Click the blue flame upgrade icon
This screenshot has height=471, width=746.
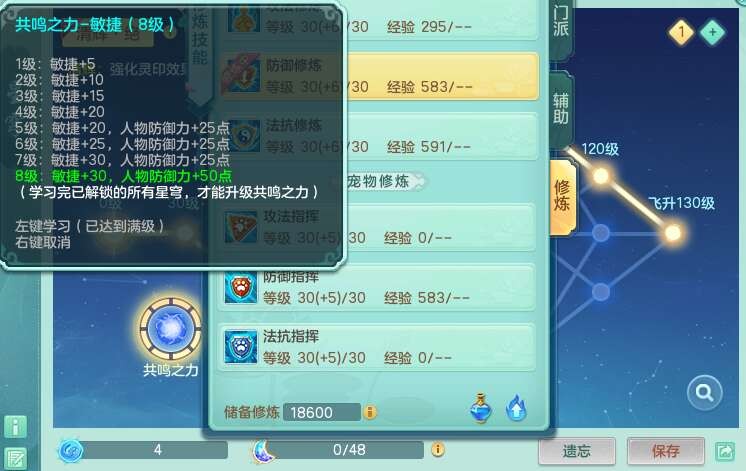[x=516, y=408]
